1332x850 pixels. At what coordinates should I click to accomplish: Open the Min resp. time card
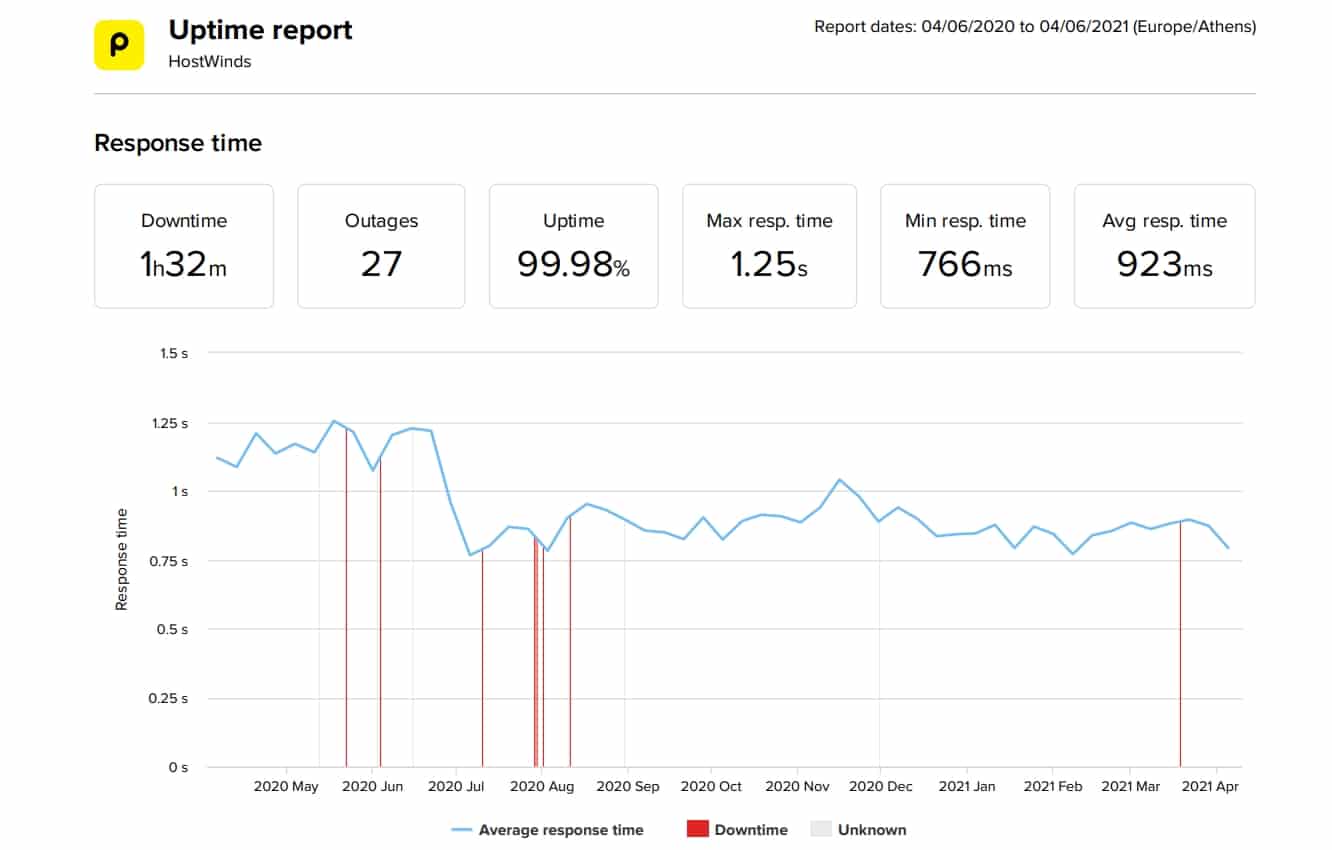point(965,246)
